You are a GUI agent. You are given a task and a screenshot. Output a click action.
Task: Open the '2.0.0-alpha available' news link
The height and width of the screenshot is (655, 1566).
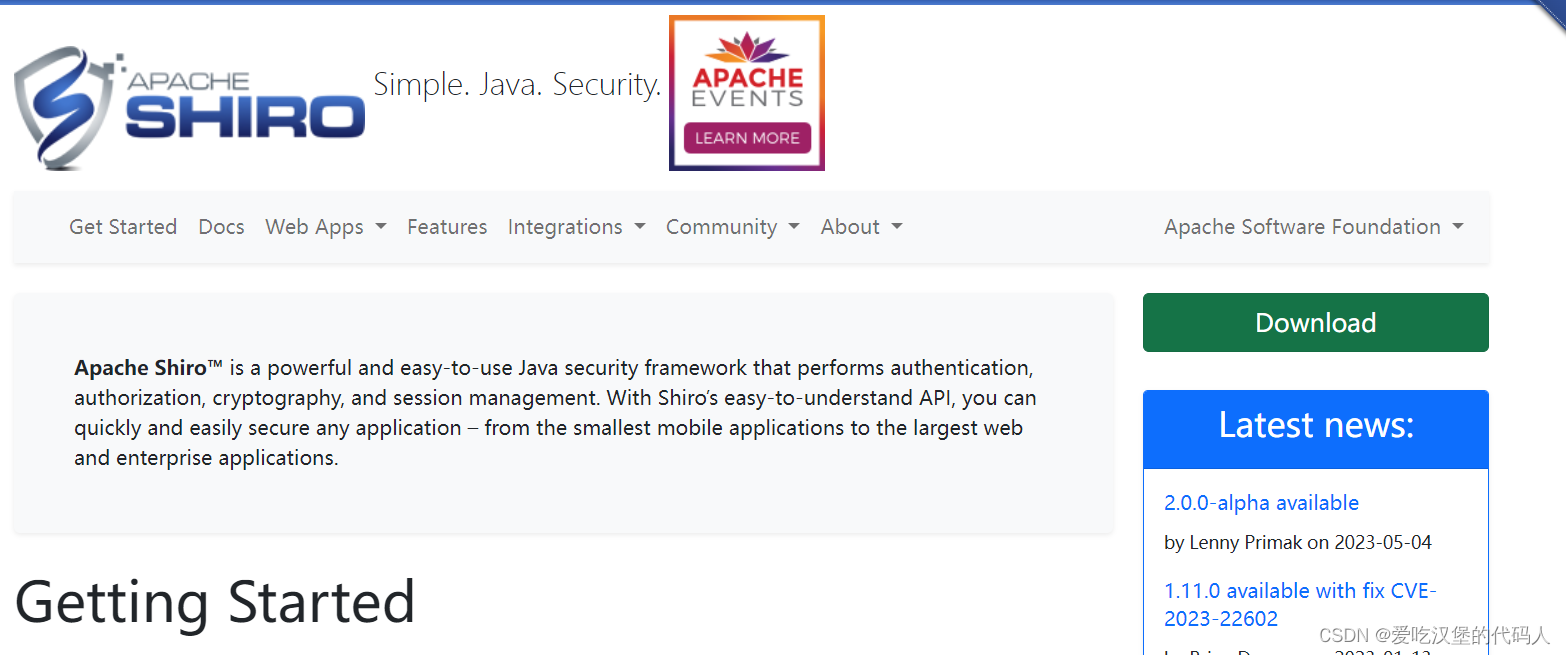(1261, 502)
